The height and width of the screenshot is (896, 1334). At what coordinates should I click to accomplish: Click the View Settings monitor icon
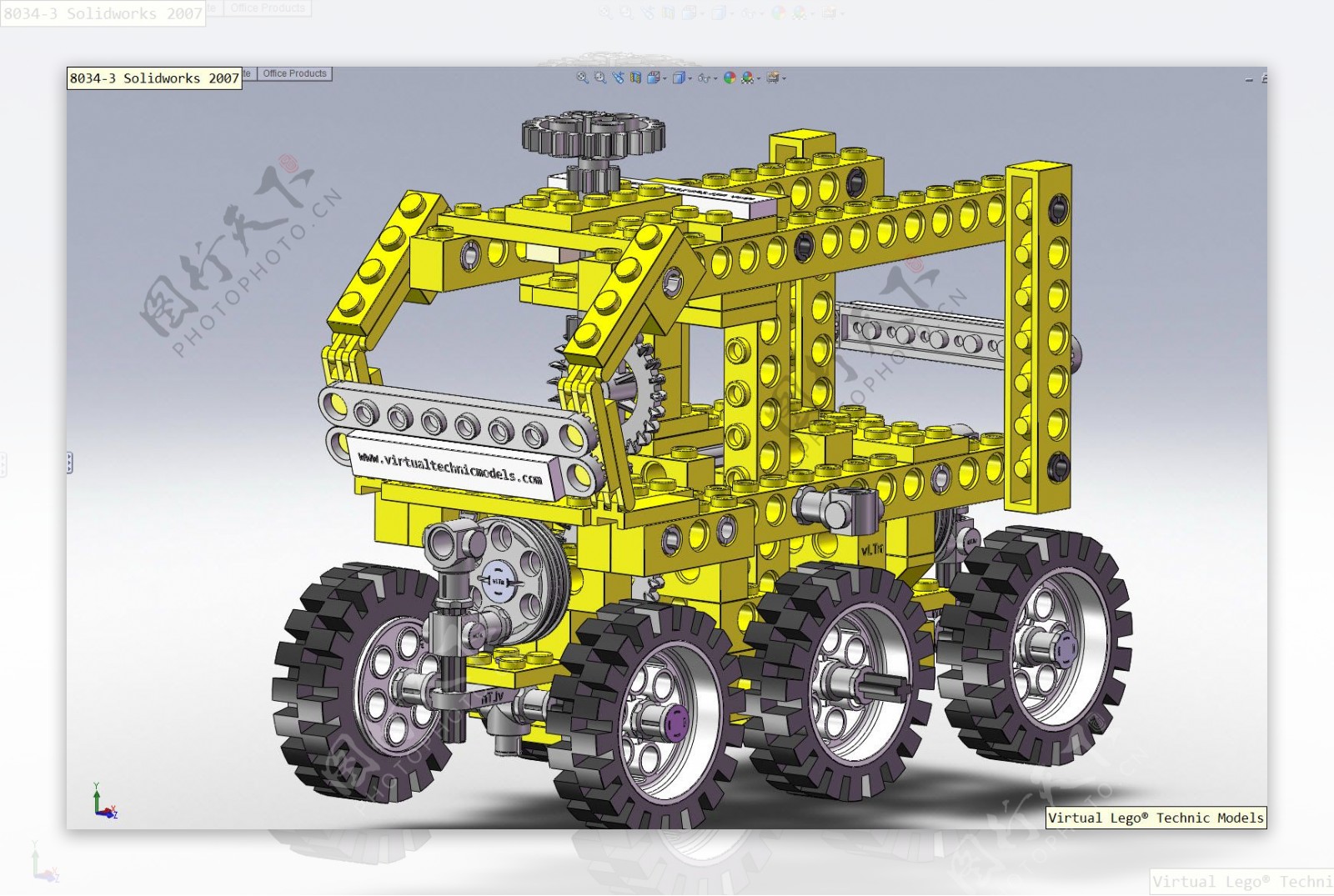click(x=773, y=78)
